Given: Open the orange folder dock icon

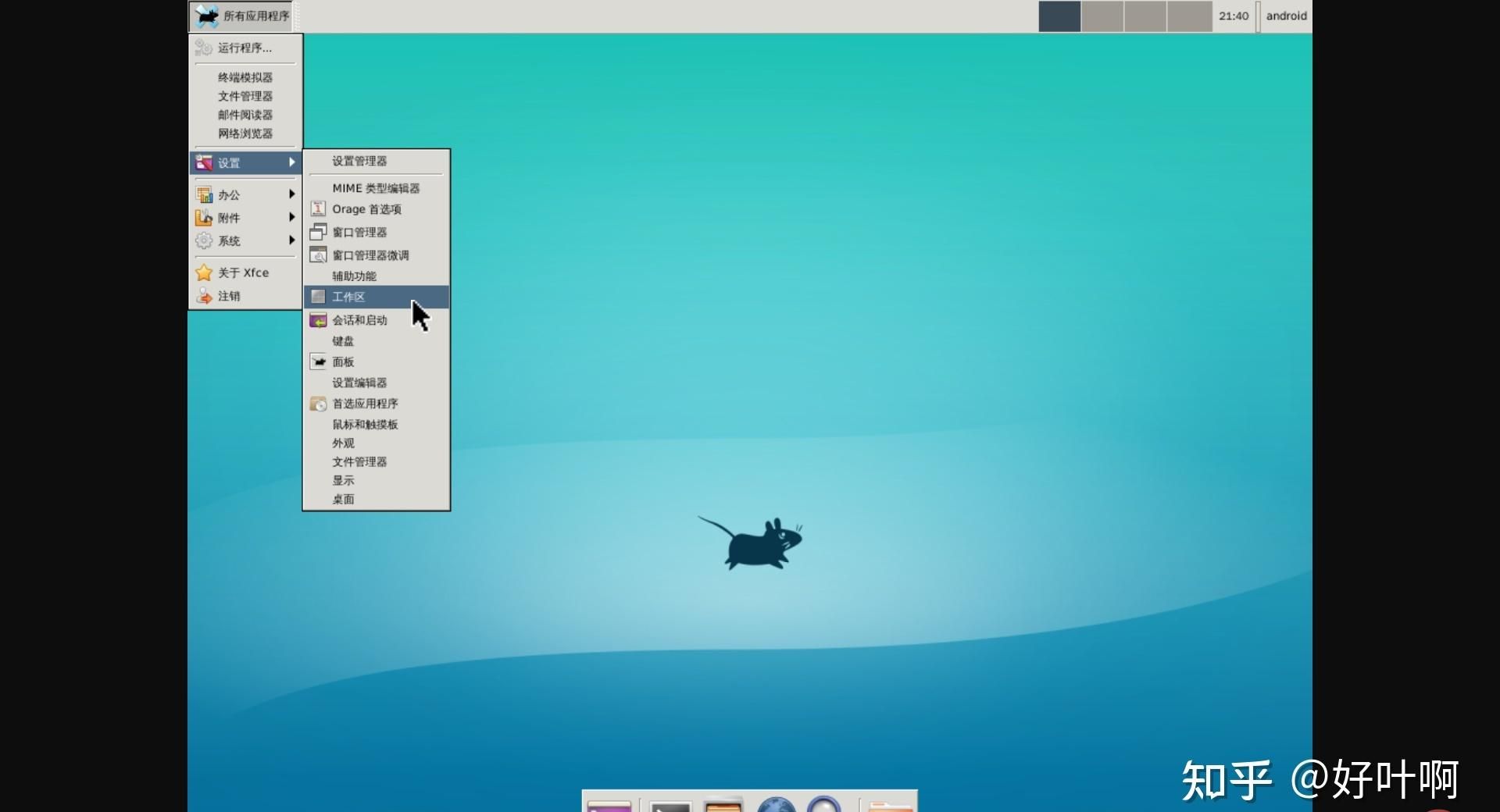Looking at the screenshot, I should pos(891,806).
